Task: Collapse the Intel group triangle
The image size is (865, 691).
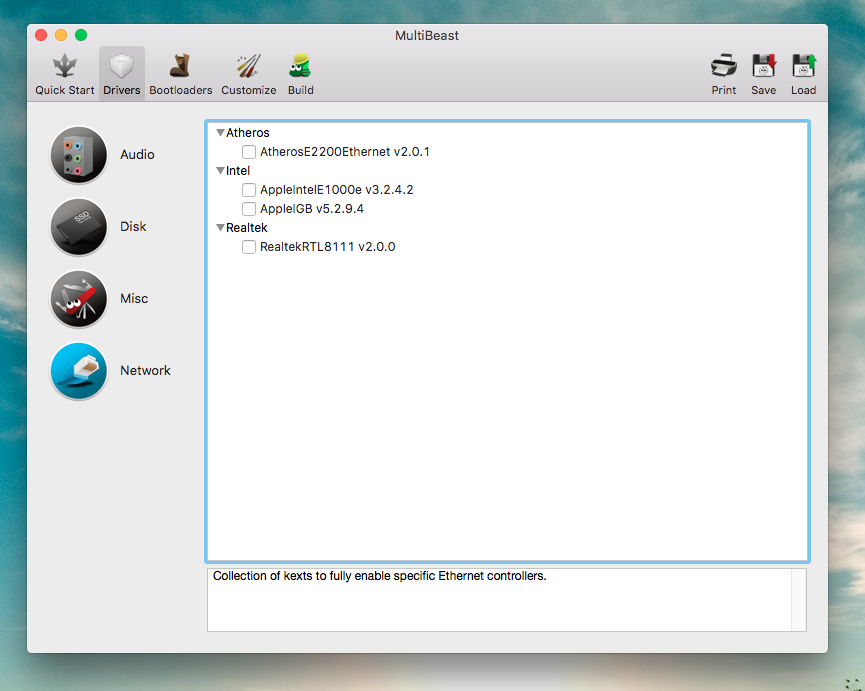Action: [x=220, y=170]
